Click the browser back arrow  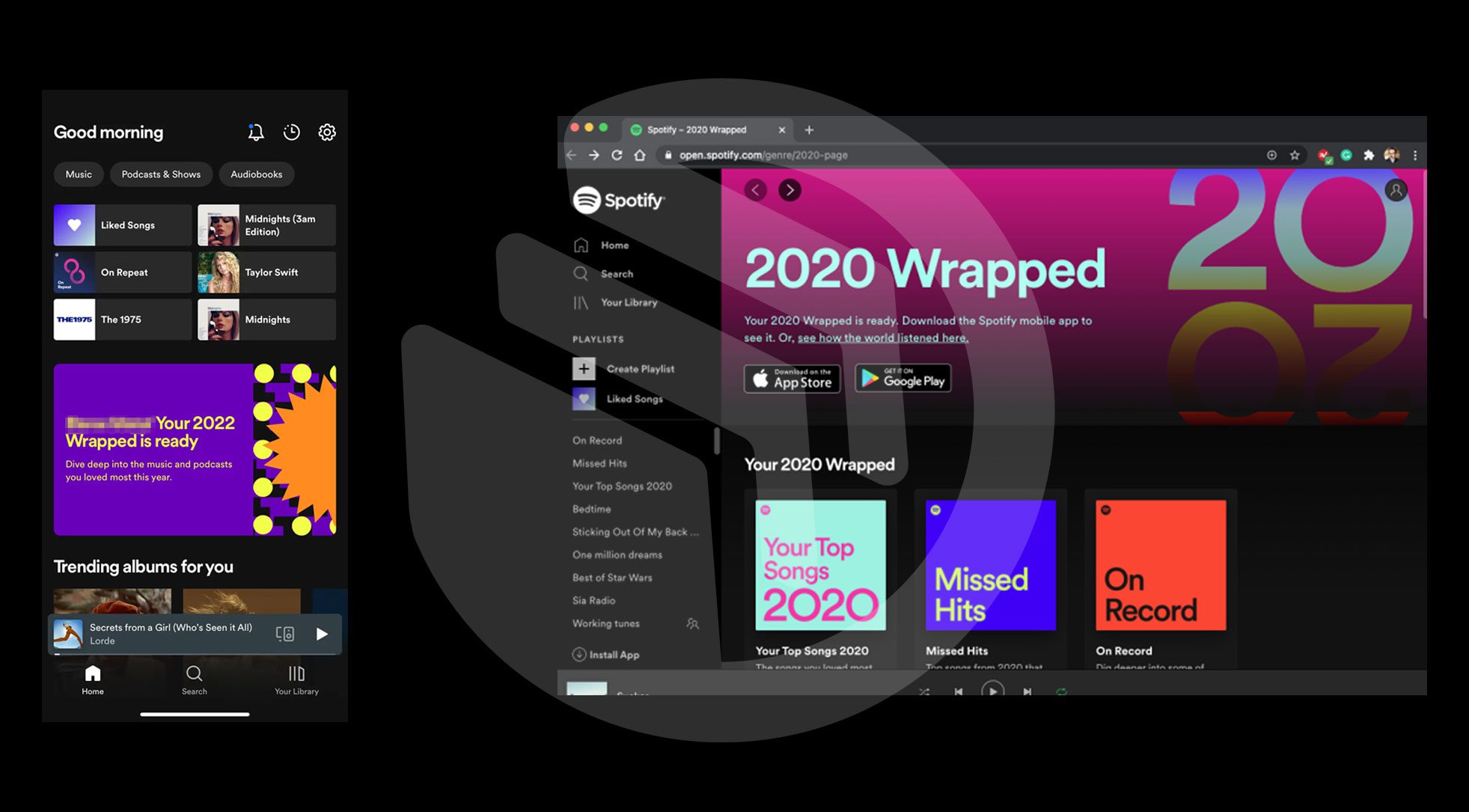coord(572,155)
